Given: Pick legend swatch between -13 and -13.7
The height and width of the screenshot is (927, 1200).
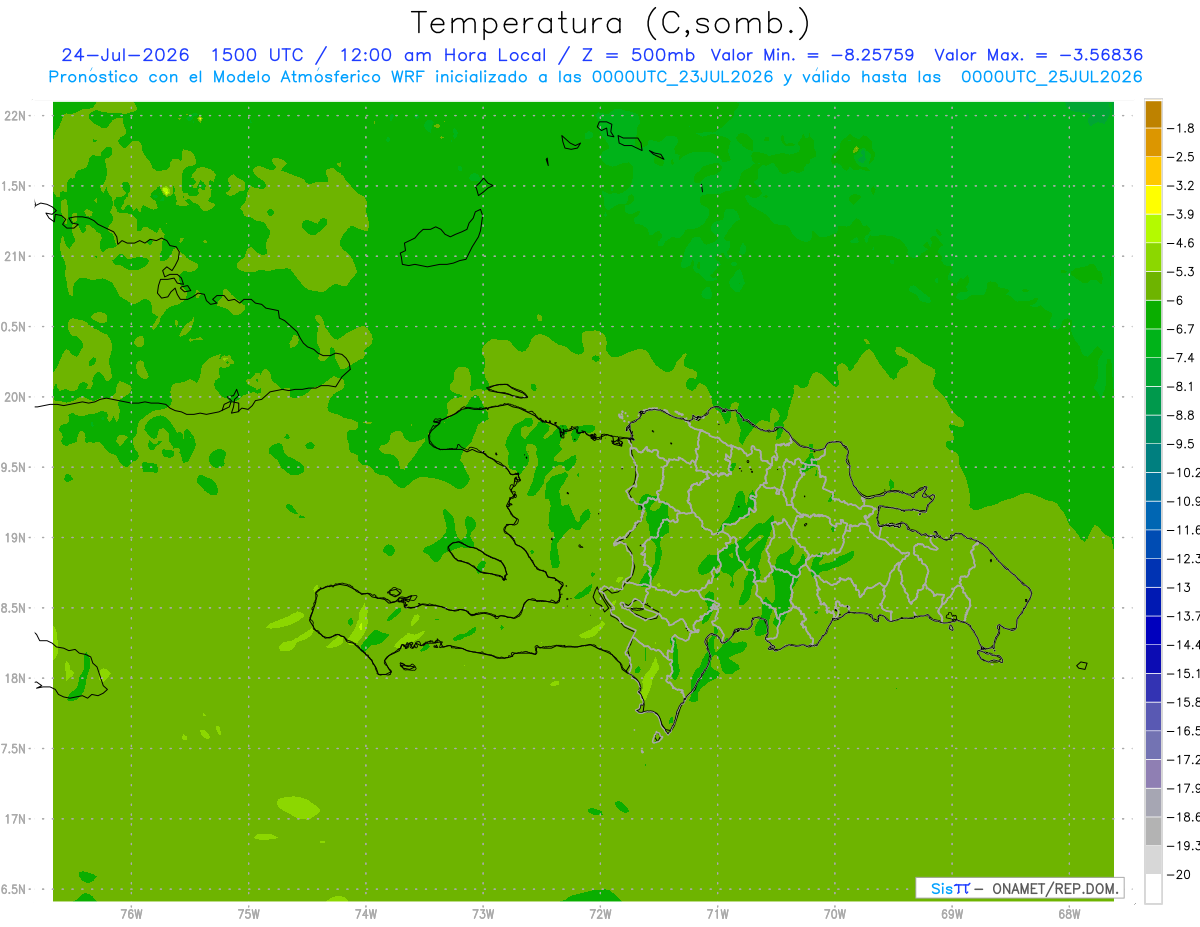Looking at the screenshot, I should 1153,601.
